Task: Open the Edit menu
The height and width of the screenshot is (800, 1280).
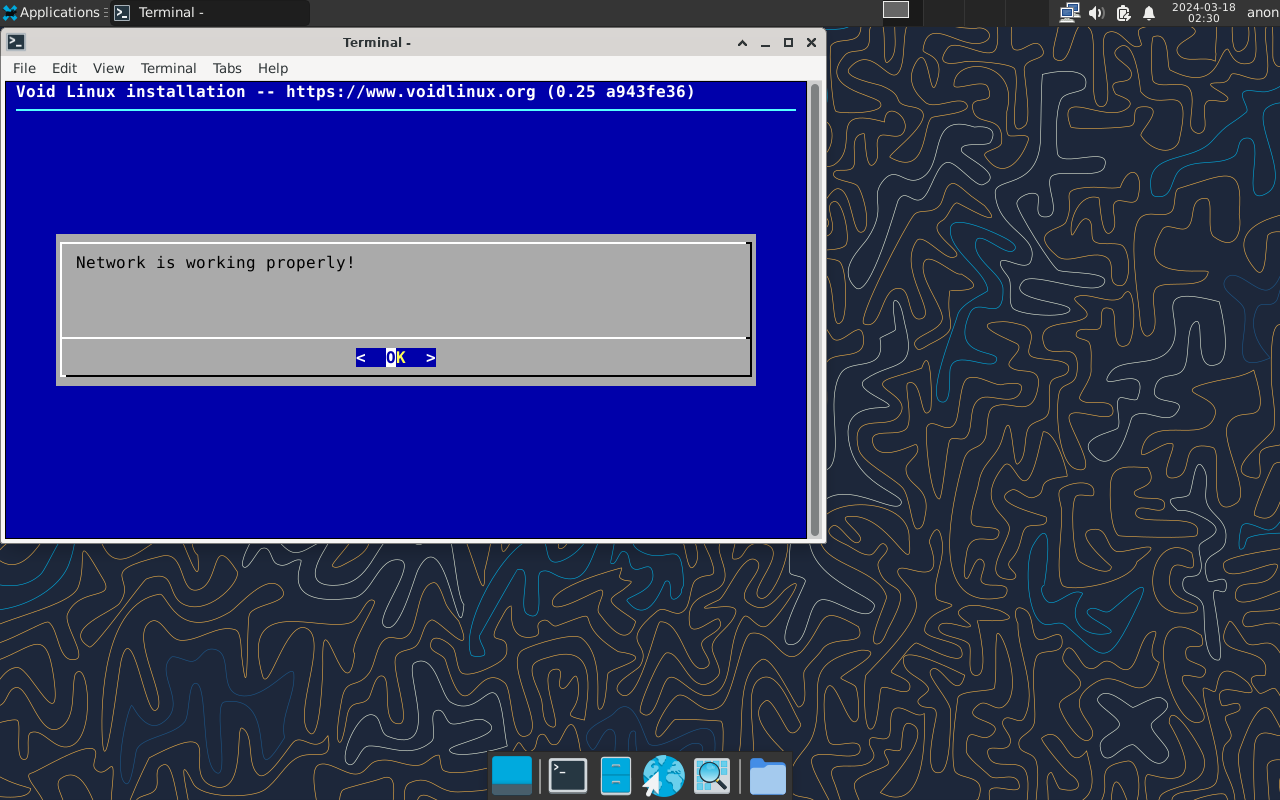Action: [64, 68]
